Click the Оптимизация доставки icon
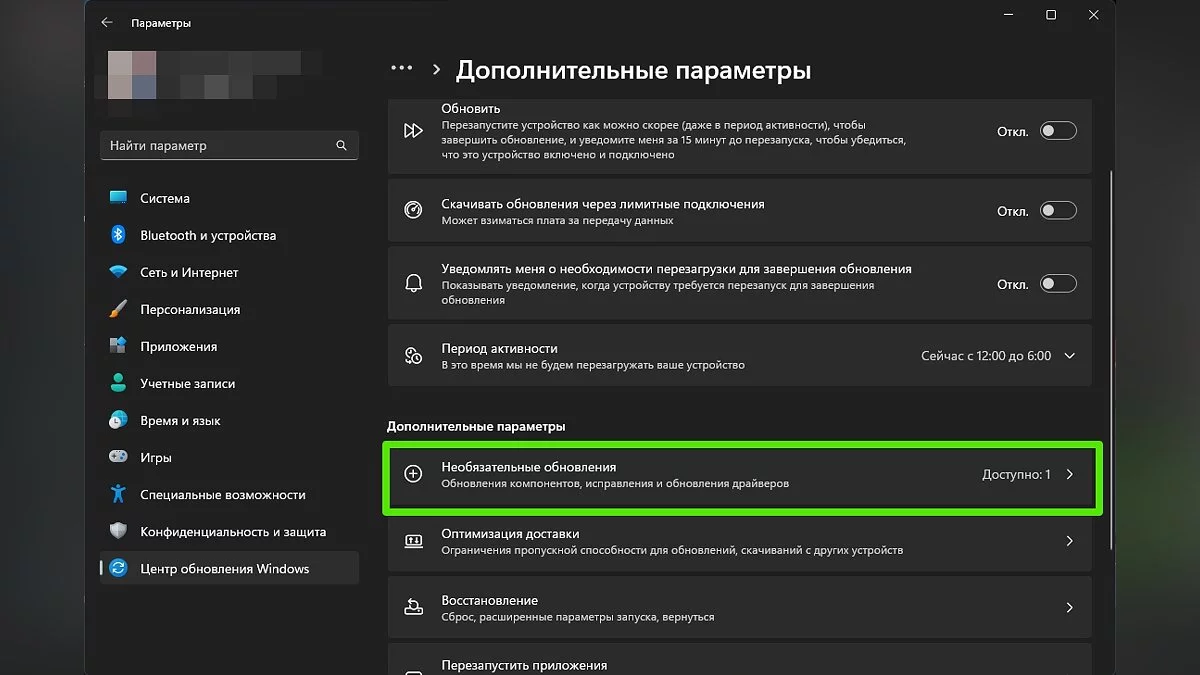 pos(413,541)
